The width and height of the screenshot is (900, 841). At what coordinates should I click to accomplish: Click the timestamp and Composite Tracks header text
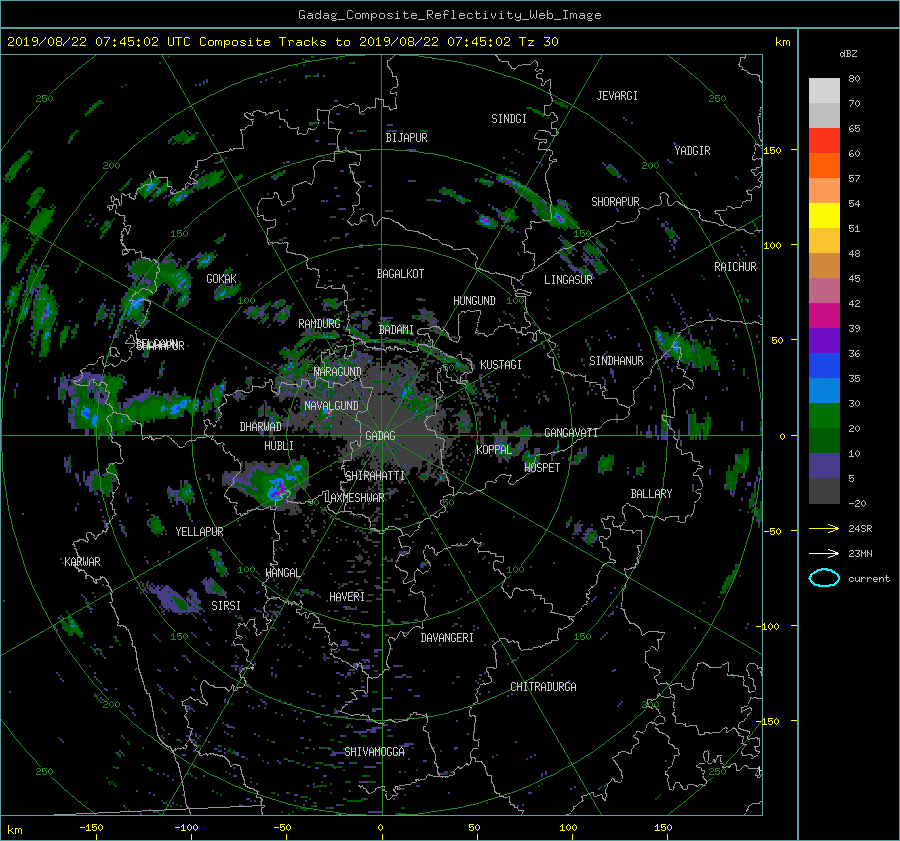pos(282,42)
